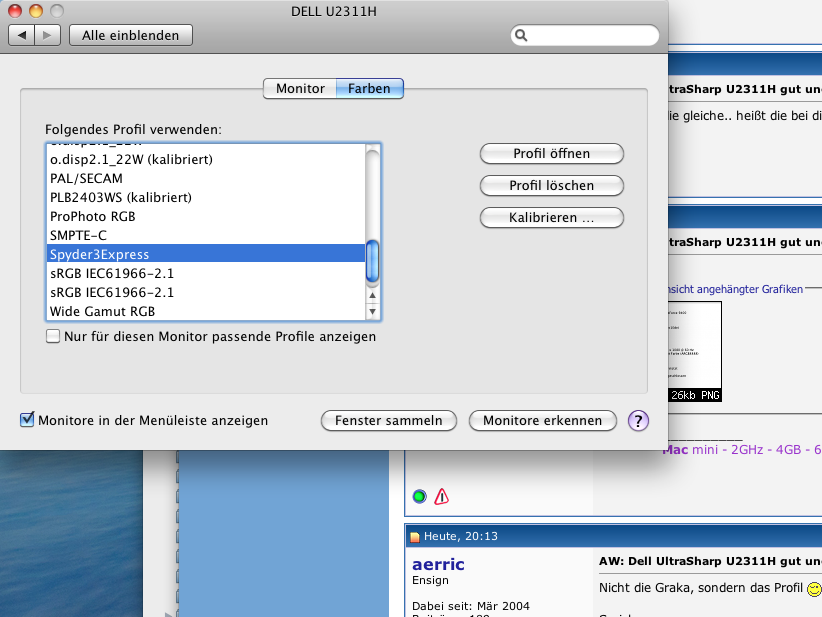This screenshot has width=822, height=617.
Task: Open help with the question mark button
Action: click(638, 420)
